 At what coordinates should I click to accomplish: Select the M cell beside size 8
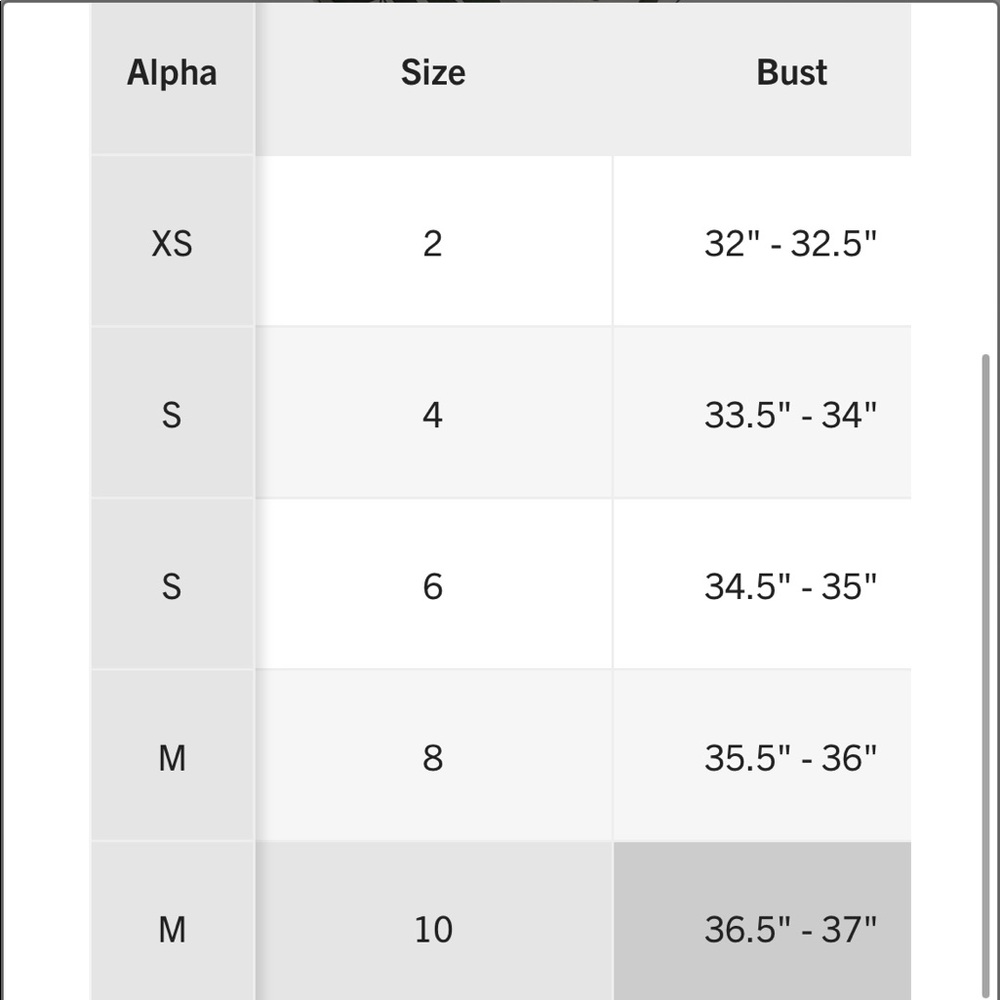coord(172,756)
